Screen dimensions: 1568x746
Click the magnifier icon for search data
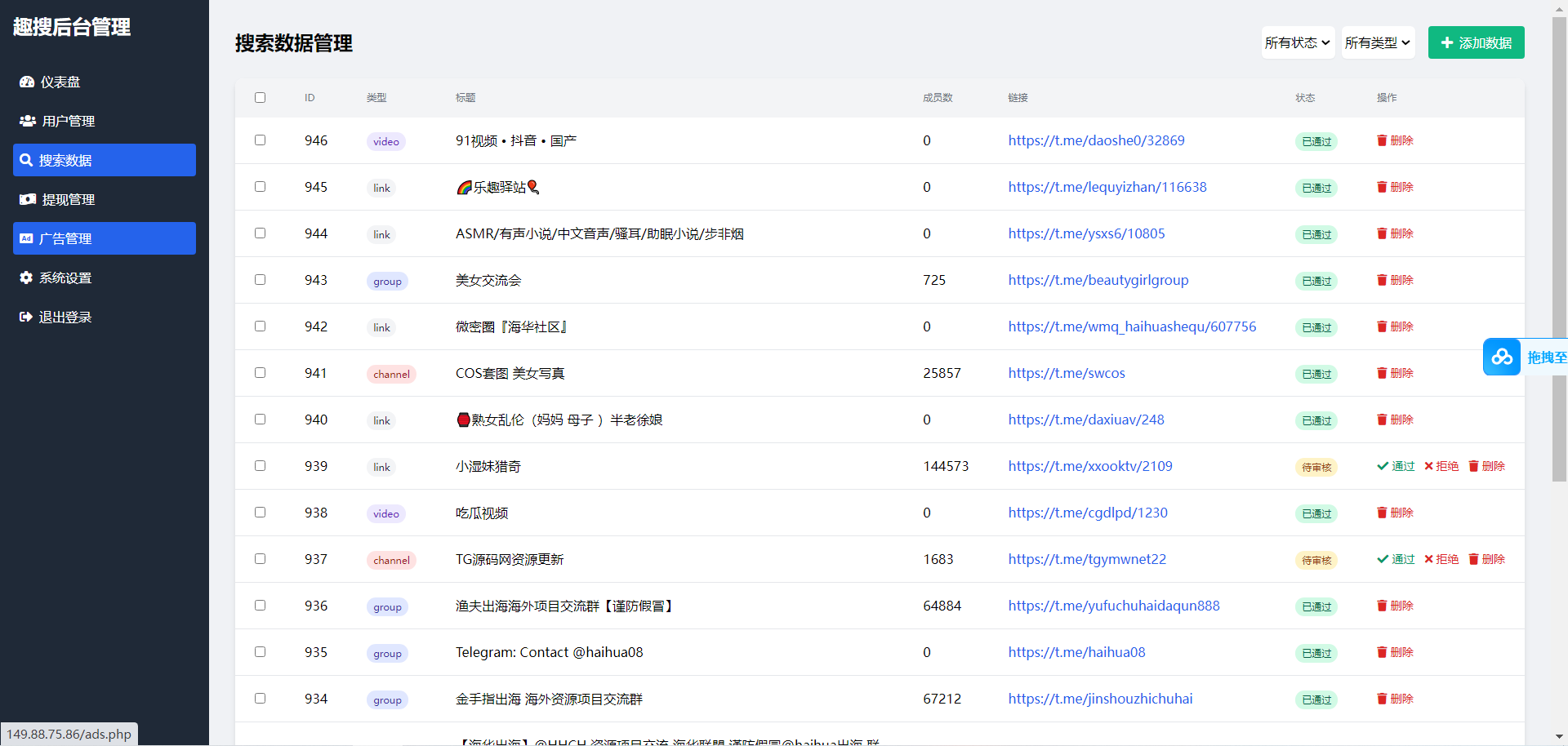click(x=26, y=160)
